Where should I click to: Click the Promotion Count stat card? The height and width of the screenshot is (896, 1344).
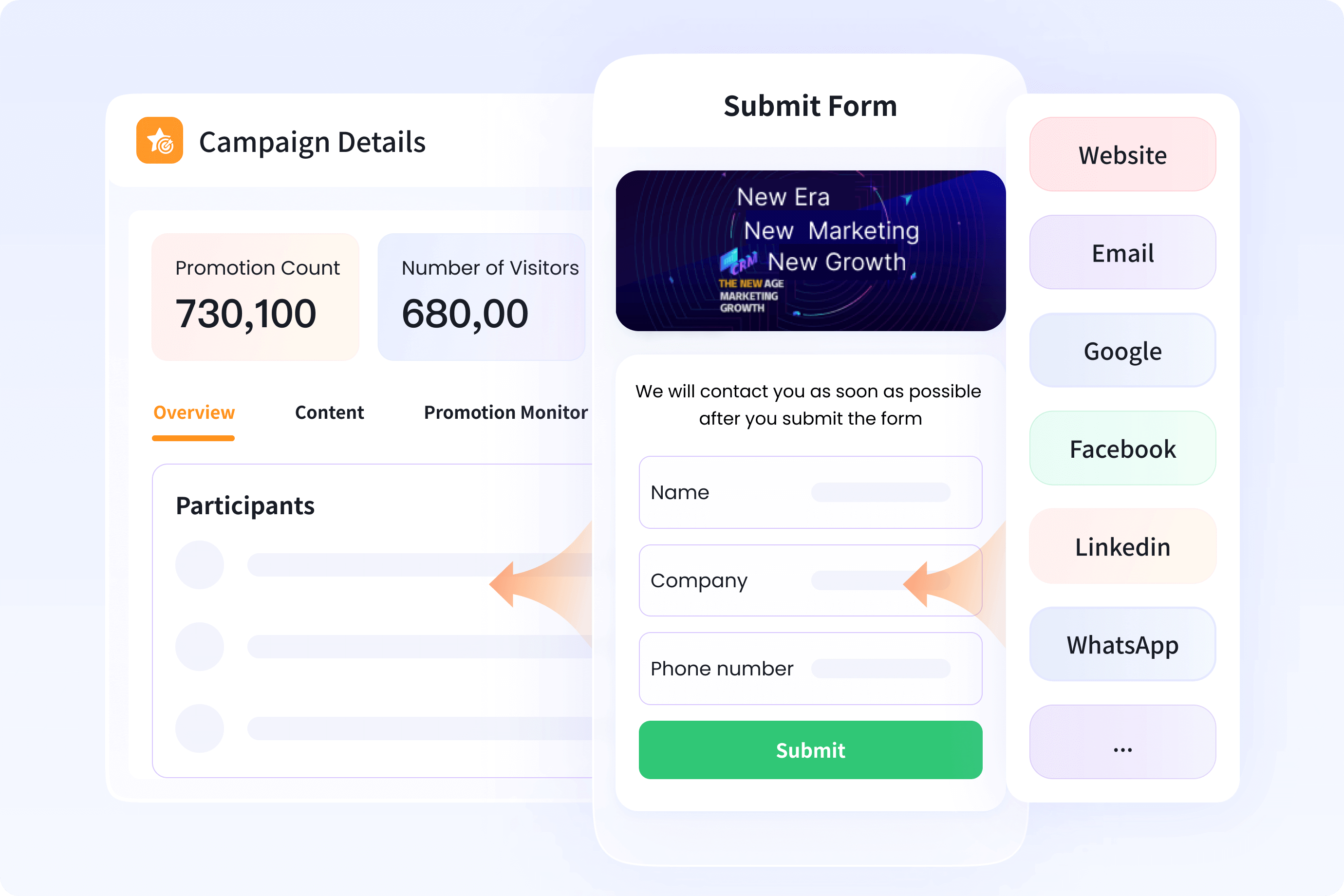(256, 297)
